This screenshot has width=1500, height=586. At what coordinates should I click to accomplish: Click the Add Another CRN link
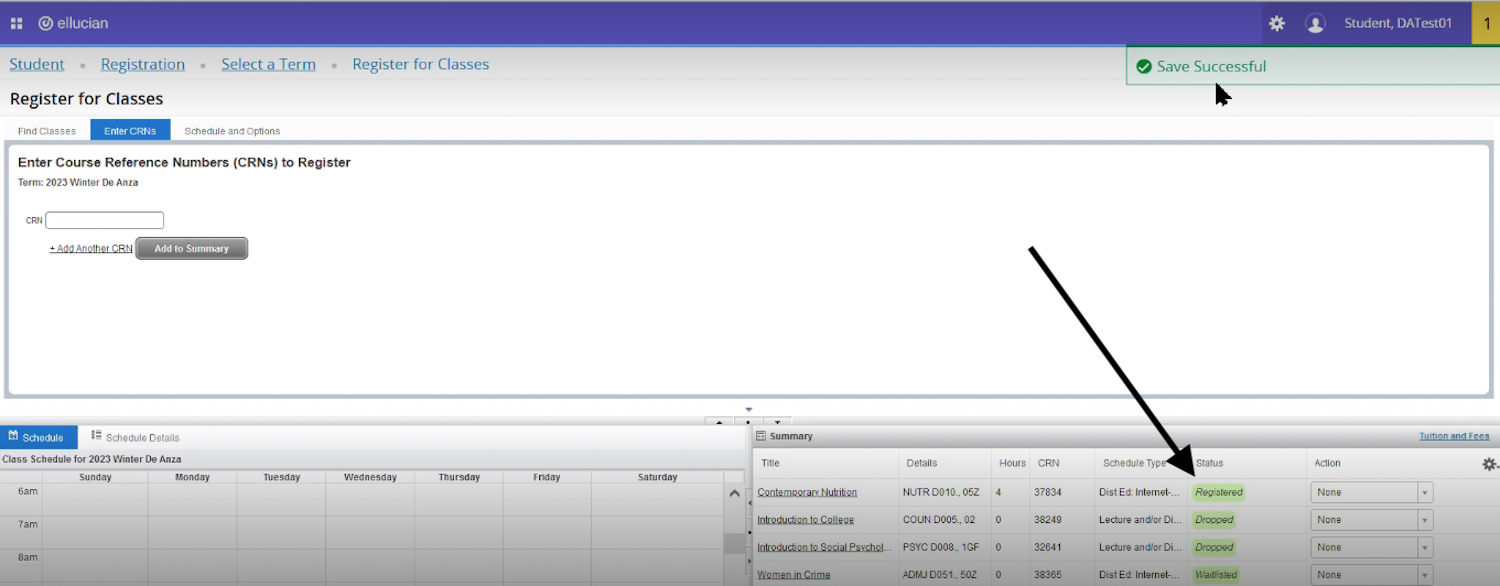point(91,249)
